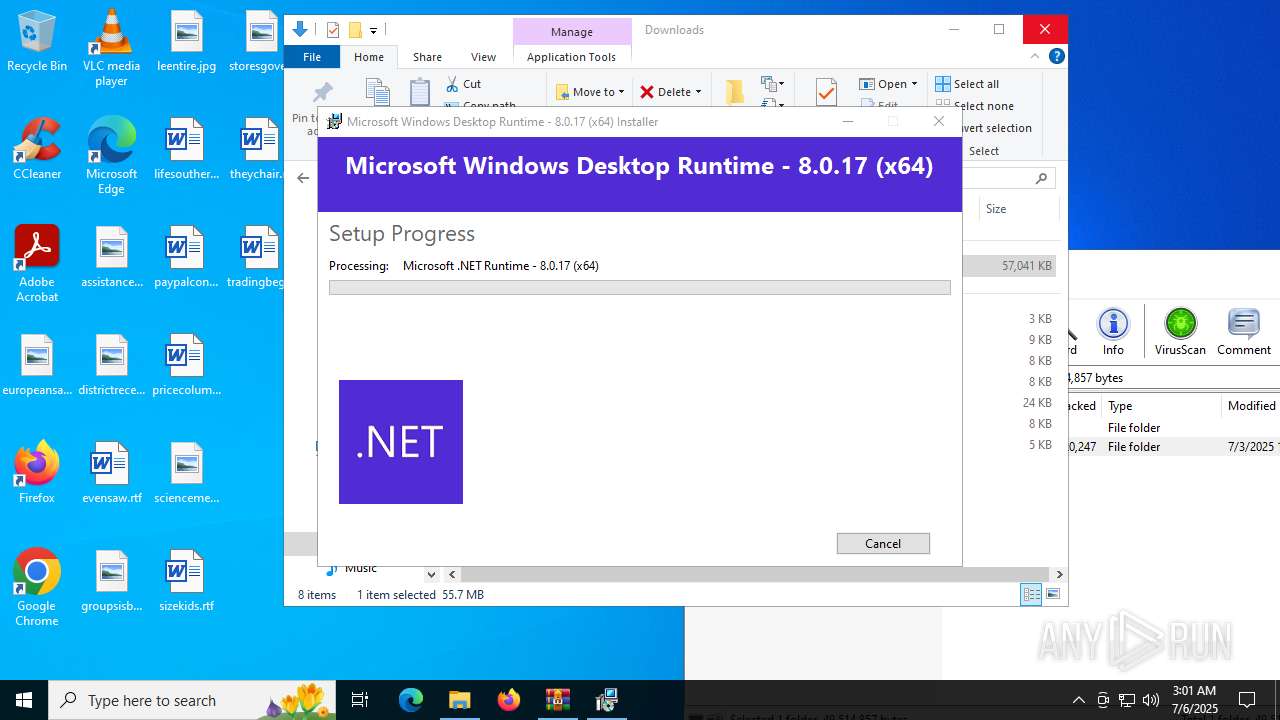Open Microsoft Edge desktop shortcut
1280x720 pixels.
111,156
